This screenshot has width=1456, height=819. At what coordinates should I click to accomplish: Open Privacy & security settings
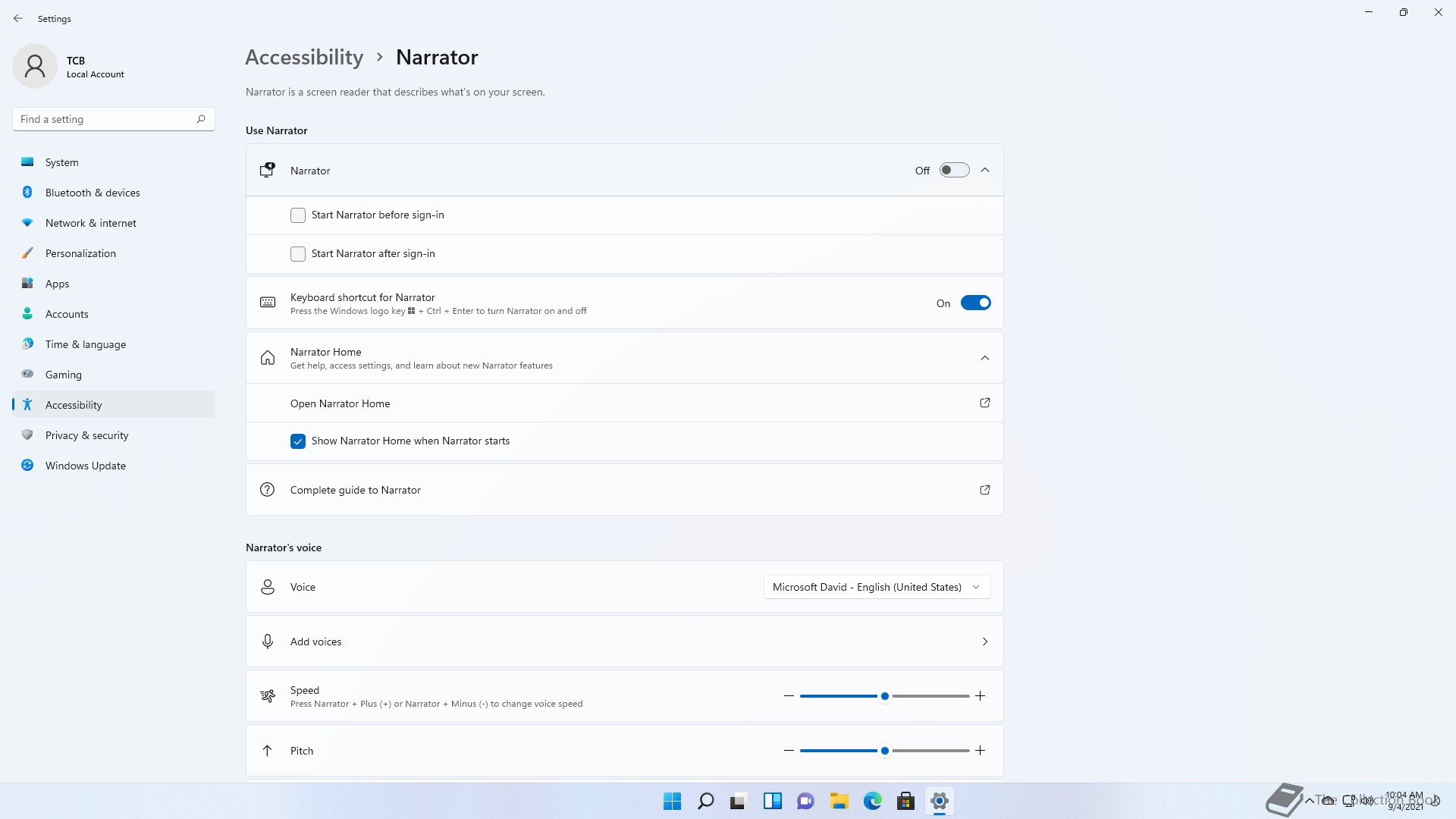tap(114, 435)
